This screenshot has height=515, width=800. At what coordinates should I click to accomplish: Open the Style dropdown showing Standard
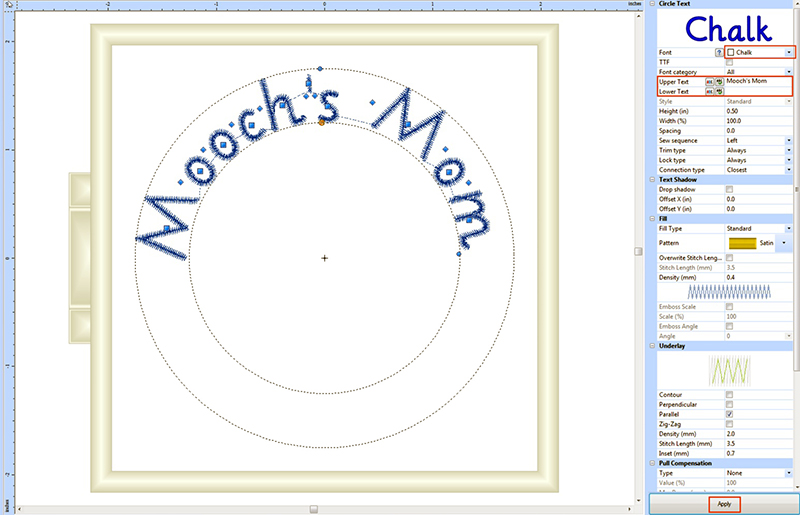[789, 101]
